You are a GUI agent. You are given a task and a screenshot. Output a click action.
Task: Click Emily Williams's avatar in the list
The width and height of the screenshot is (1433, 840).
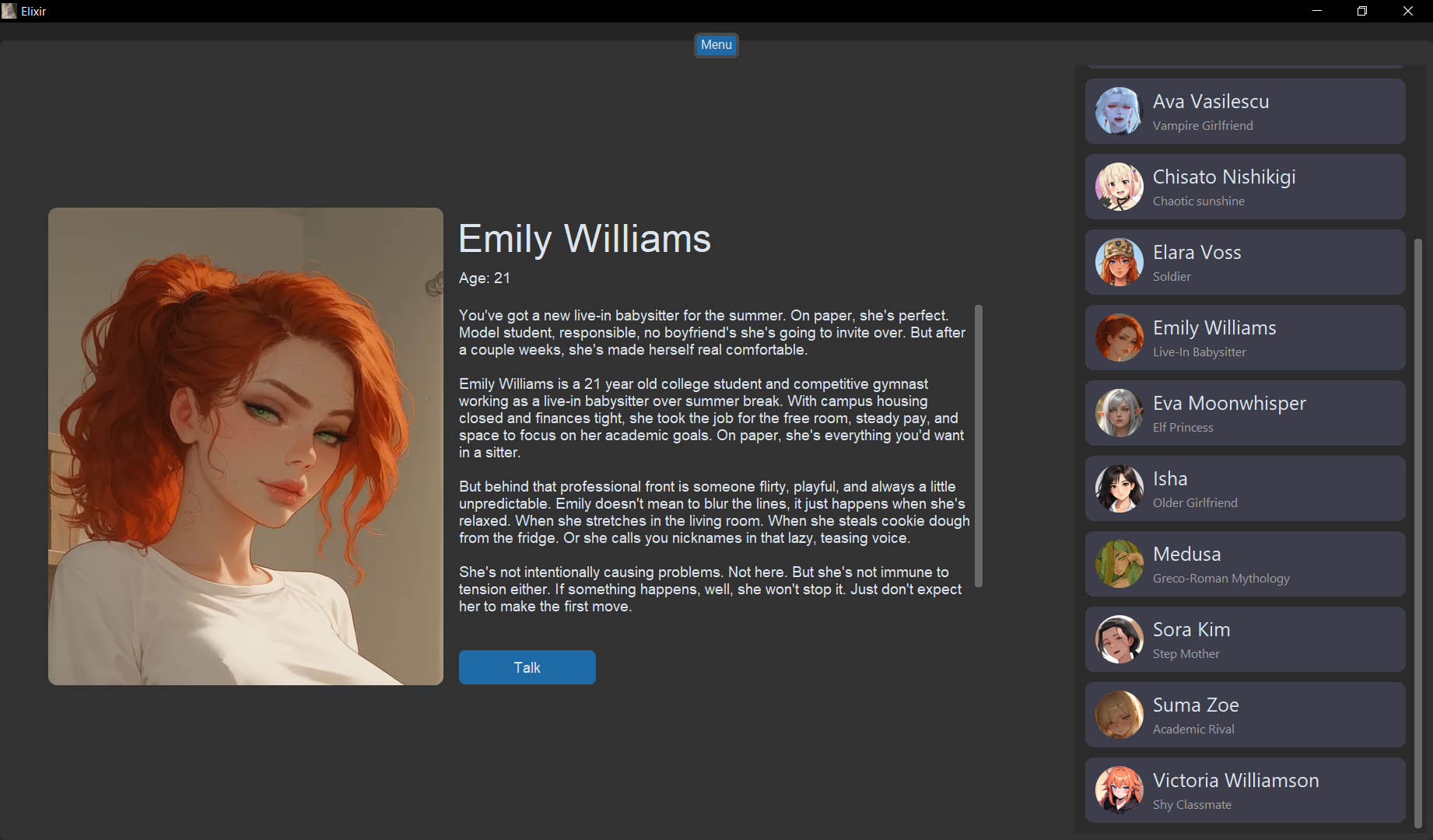click(x=1119, y=338)
